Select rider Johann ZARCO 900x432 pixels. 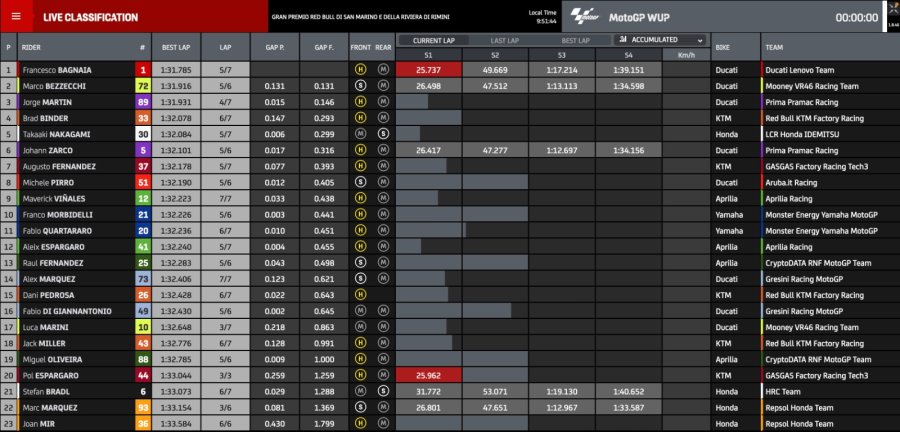click(48, 150)
